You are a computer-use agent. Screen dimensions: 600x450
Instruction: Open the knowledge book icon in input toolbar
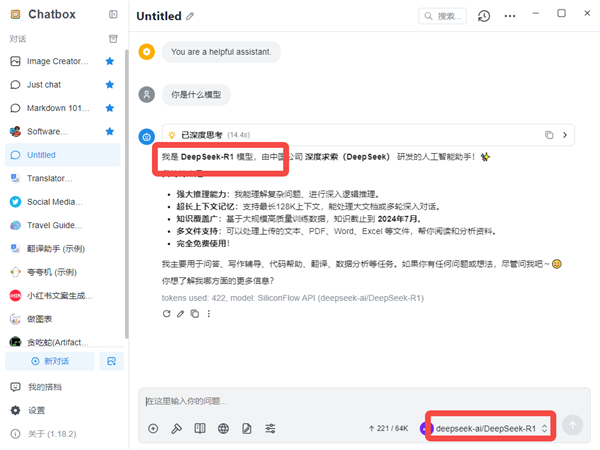pyautogui.click(x=200, y=429)
